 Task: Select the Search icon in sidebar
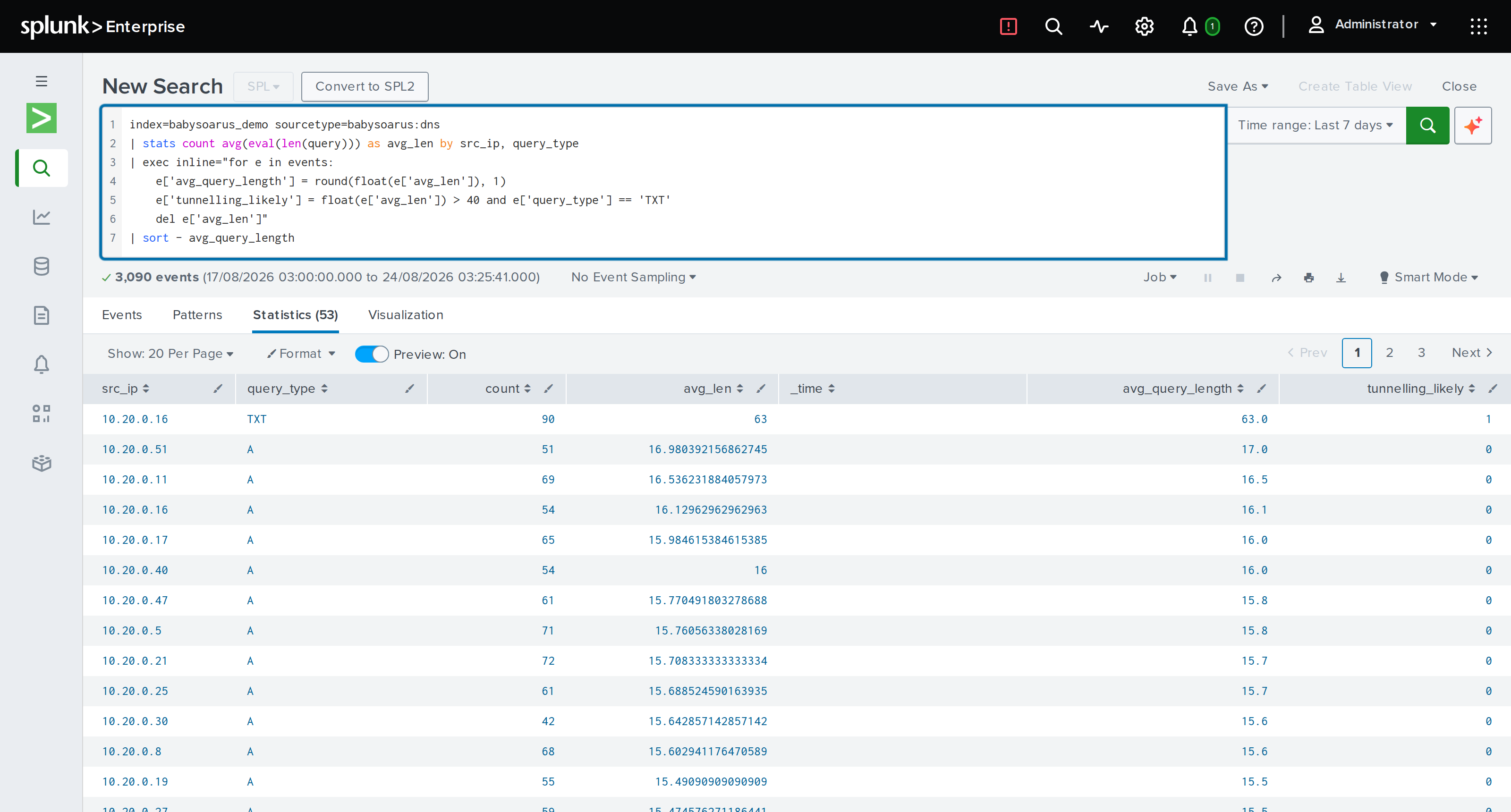click(x=41, y=168)
